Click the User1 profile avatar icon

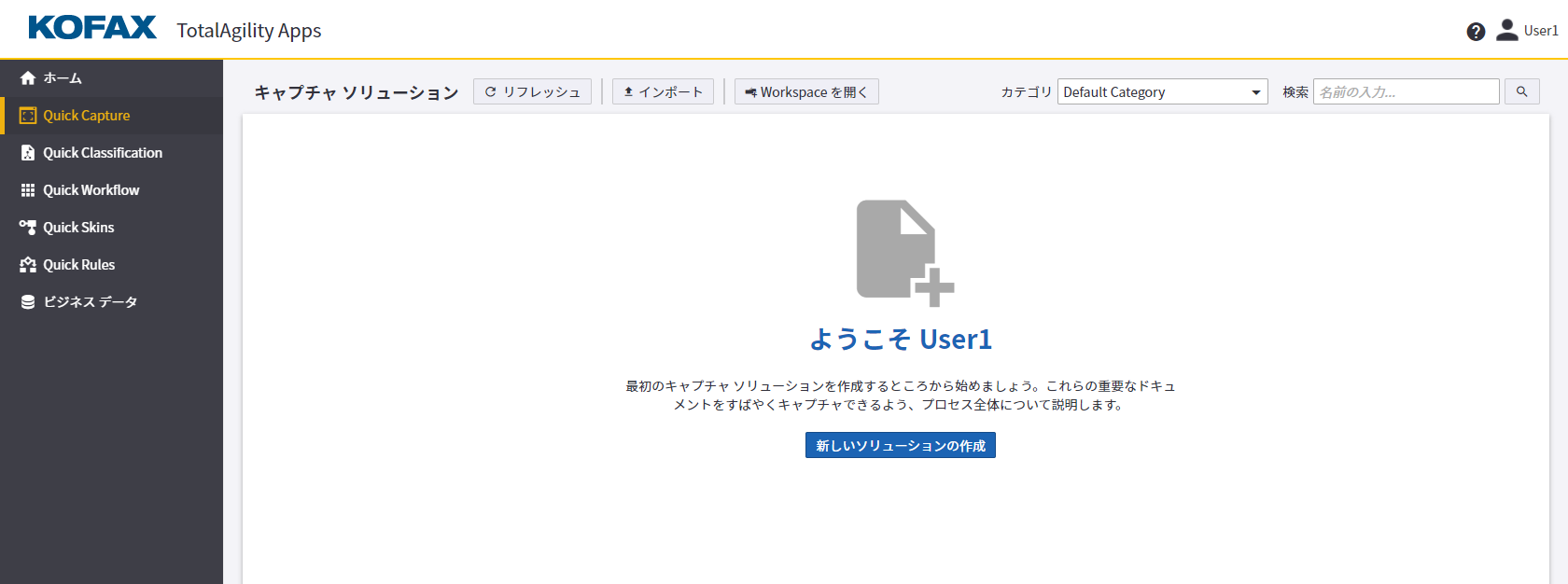[1506, 31]
